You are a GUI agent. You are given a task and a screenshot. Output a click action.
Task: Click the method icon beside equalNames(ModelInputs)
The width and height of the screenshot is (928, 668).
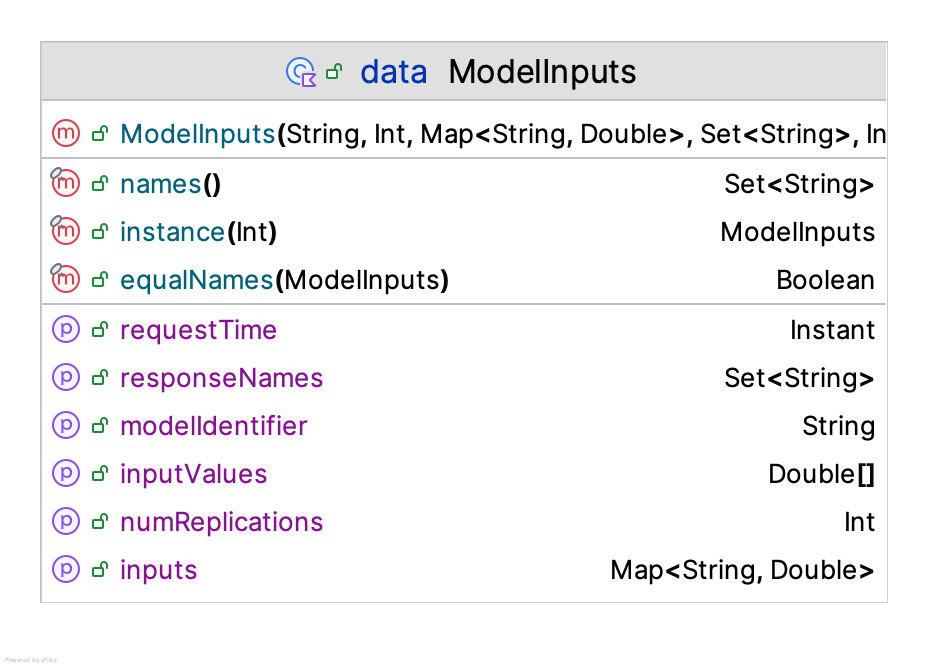coord(65,278)
